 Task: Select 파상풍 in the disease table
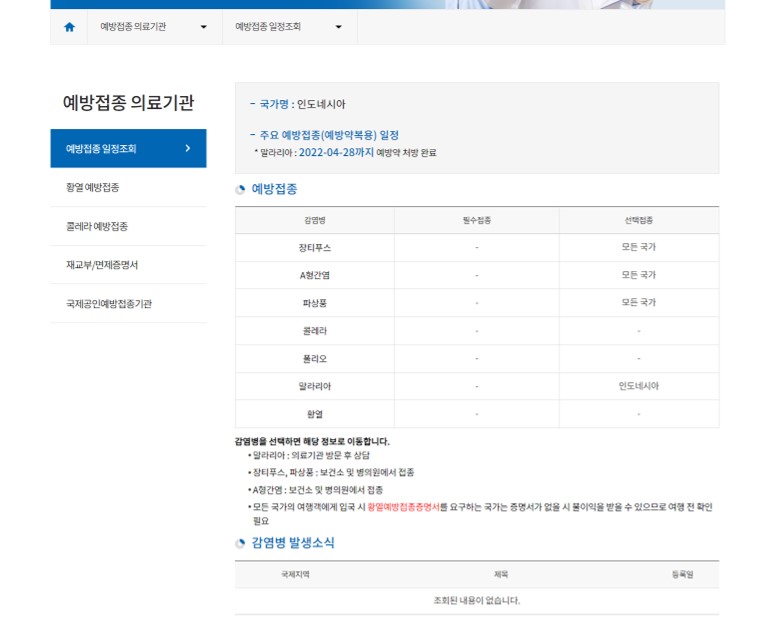click(x=315, y=303)
